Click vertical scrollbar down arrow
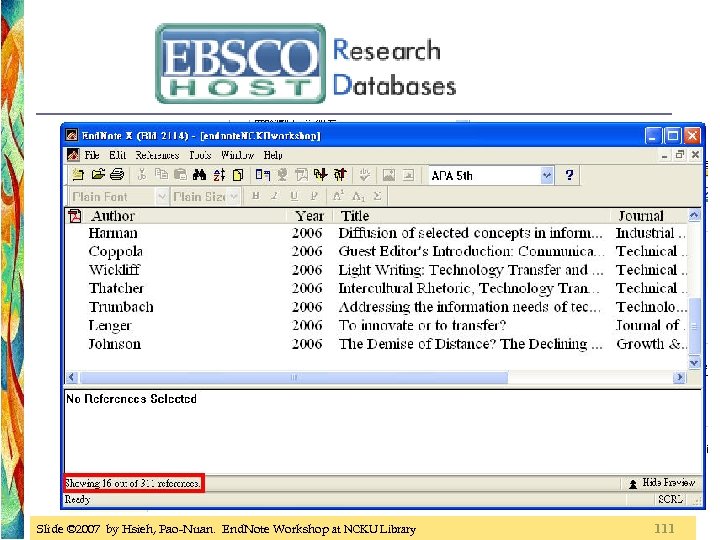Screen dimensions: 720x540 tap(694, 363)
